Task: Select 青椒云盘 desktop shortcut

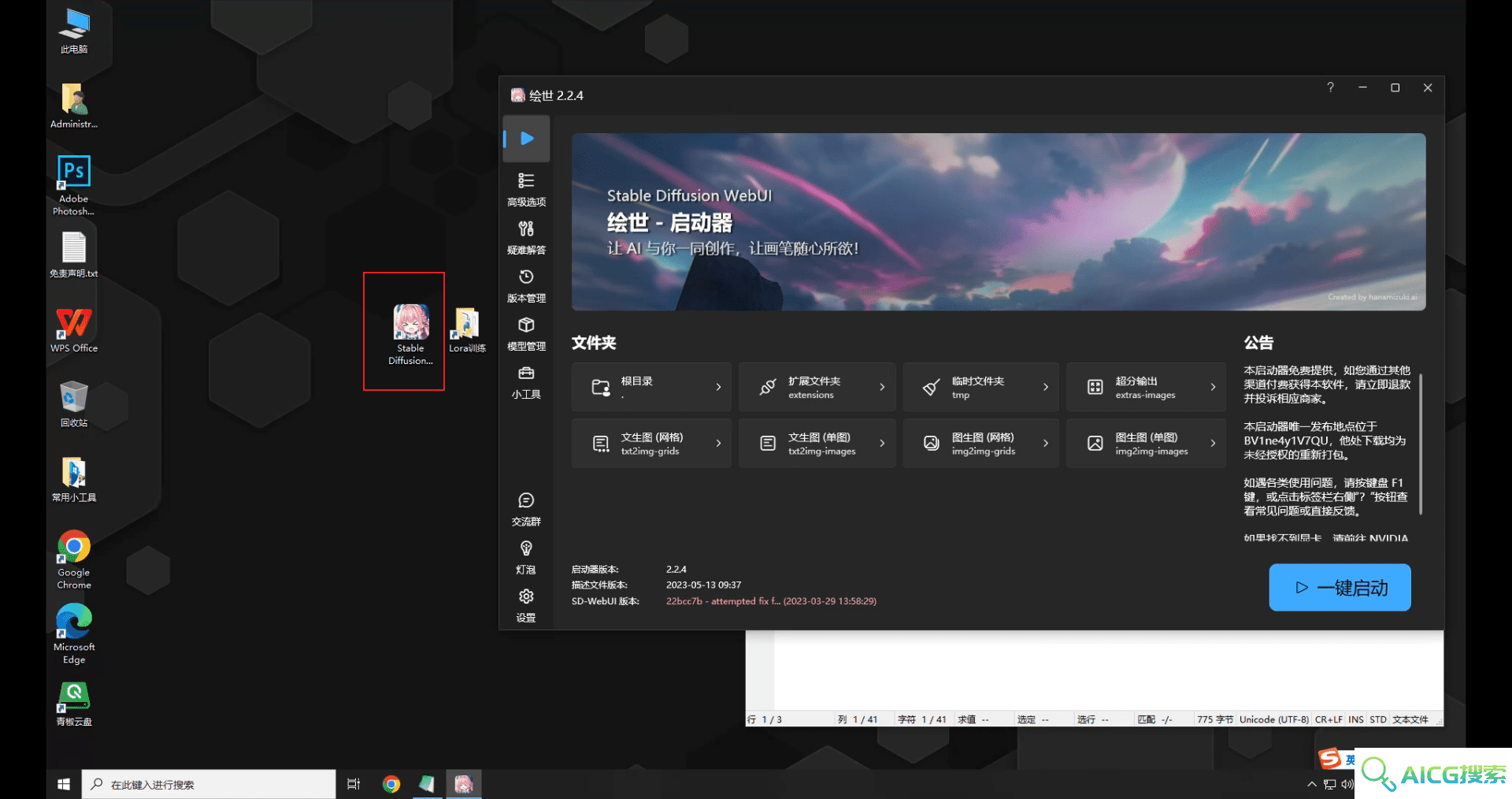Action: coord(74,704)
